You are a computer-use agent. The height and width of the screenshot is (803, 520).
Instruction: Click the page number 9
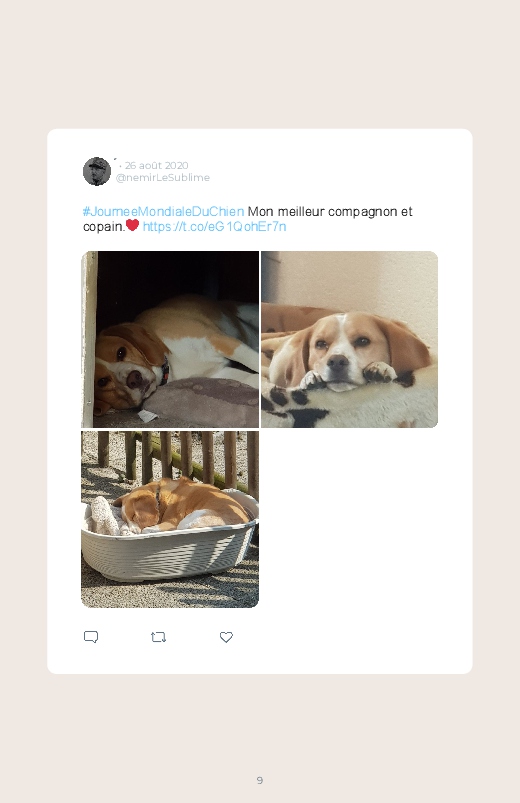click(x=260, y=780)
